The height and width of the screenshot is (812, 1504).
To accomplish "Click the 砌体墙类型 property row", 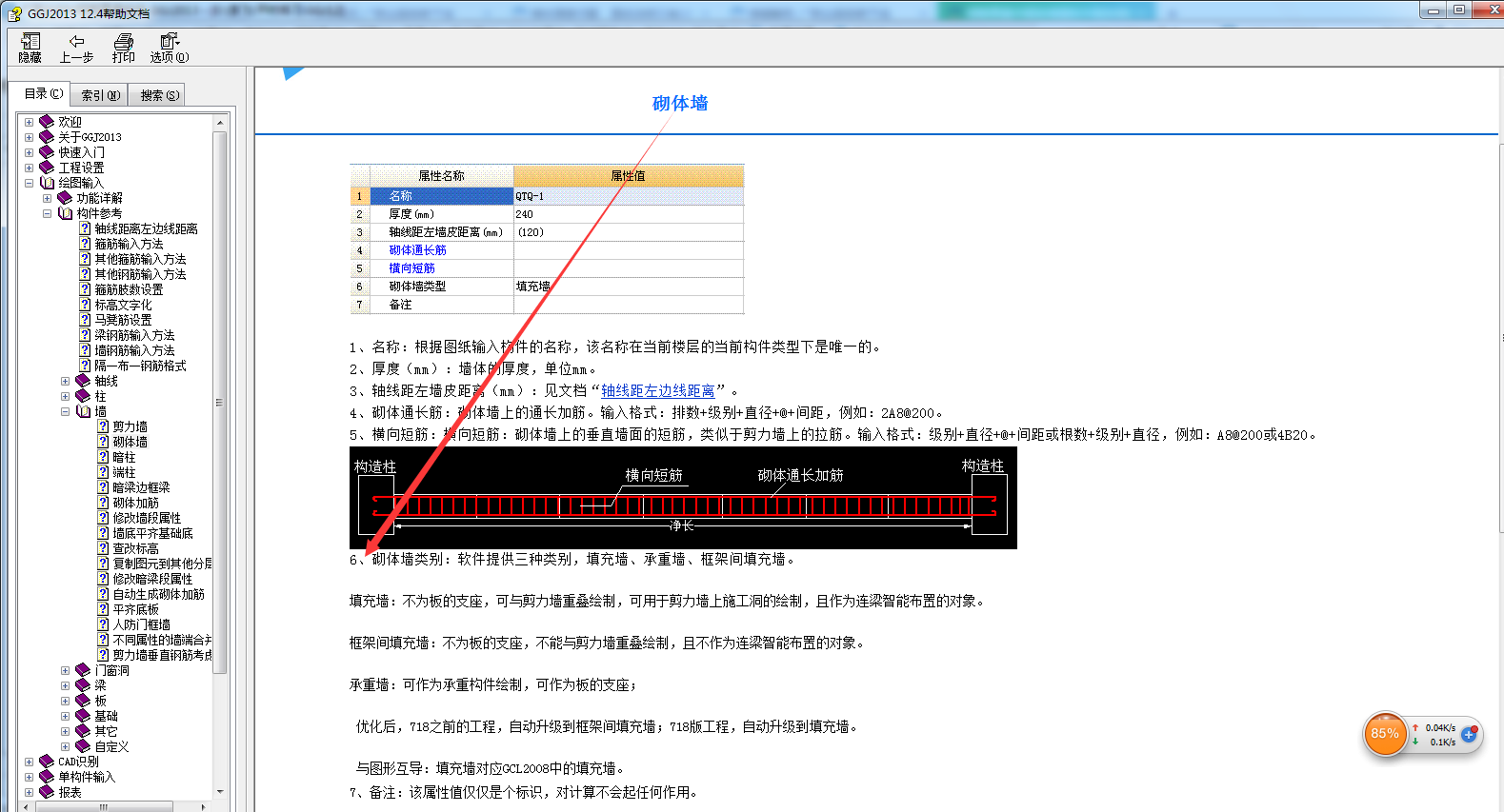I will [x=547, y=287].
